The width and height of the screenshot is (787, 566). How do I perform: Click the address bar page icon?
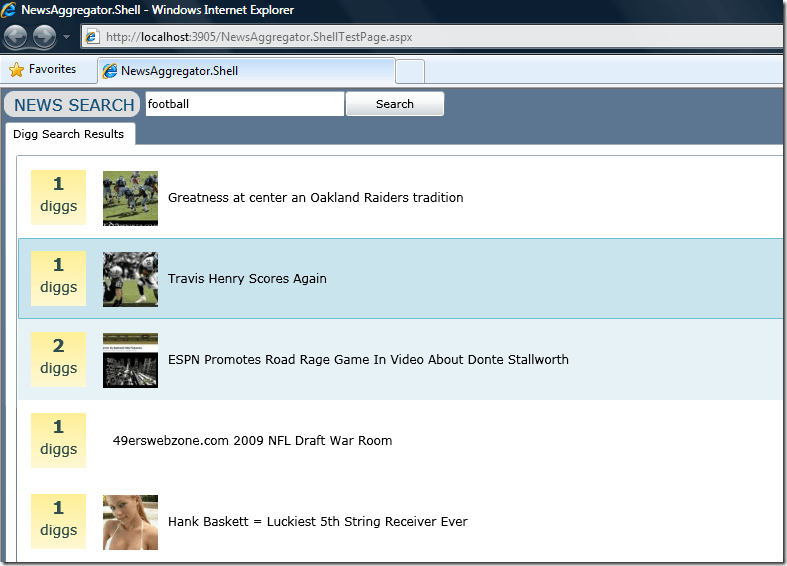pyautogui.click(x=91, y=37)
